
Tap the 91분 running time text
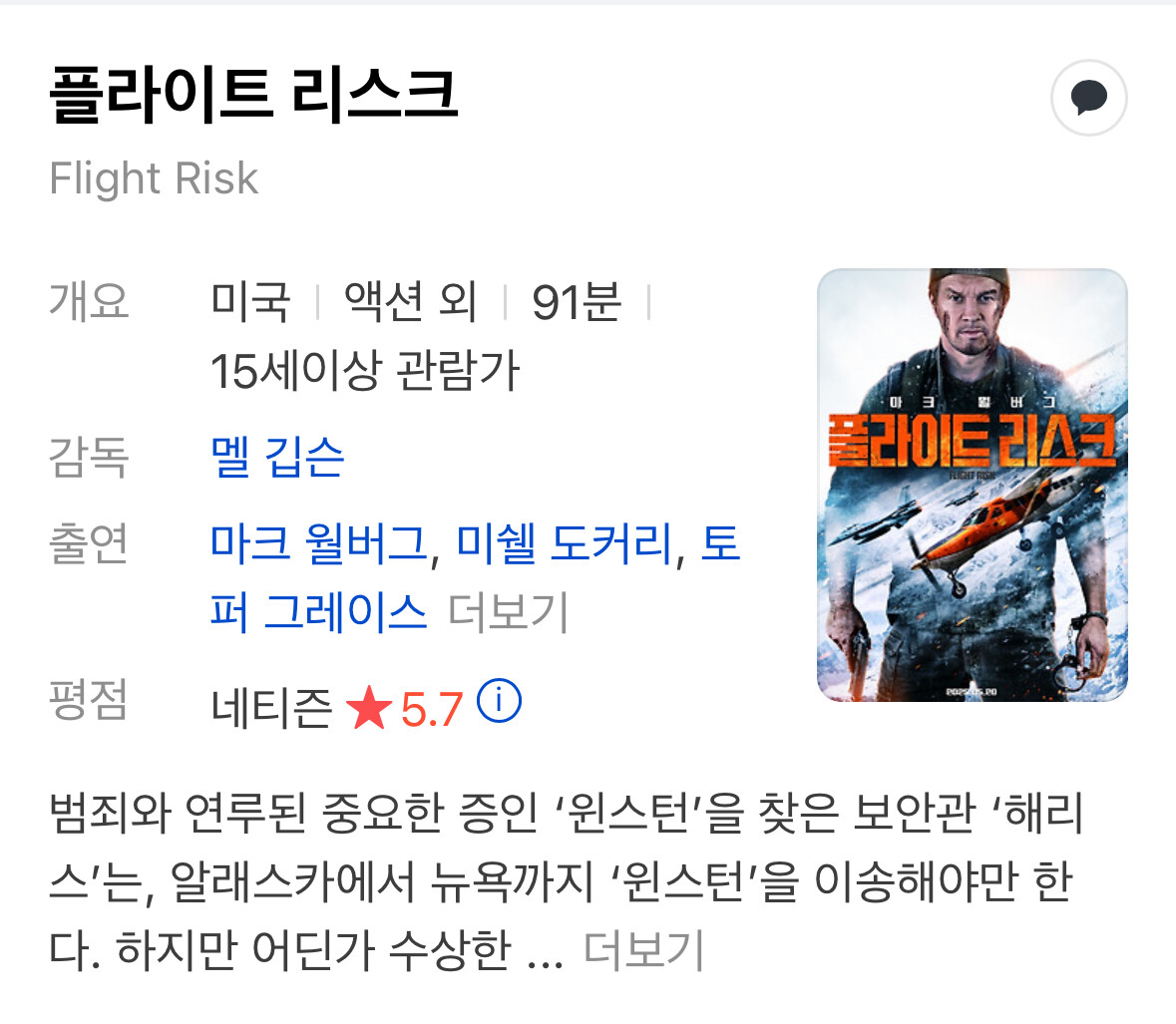point(576,302)
